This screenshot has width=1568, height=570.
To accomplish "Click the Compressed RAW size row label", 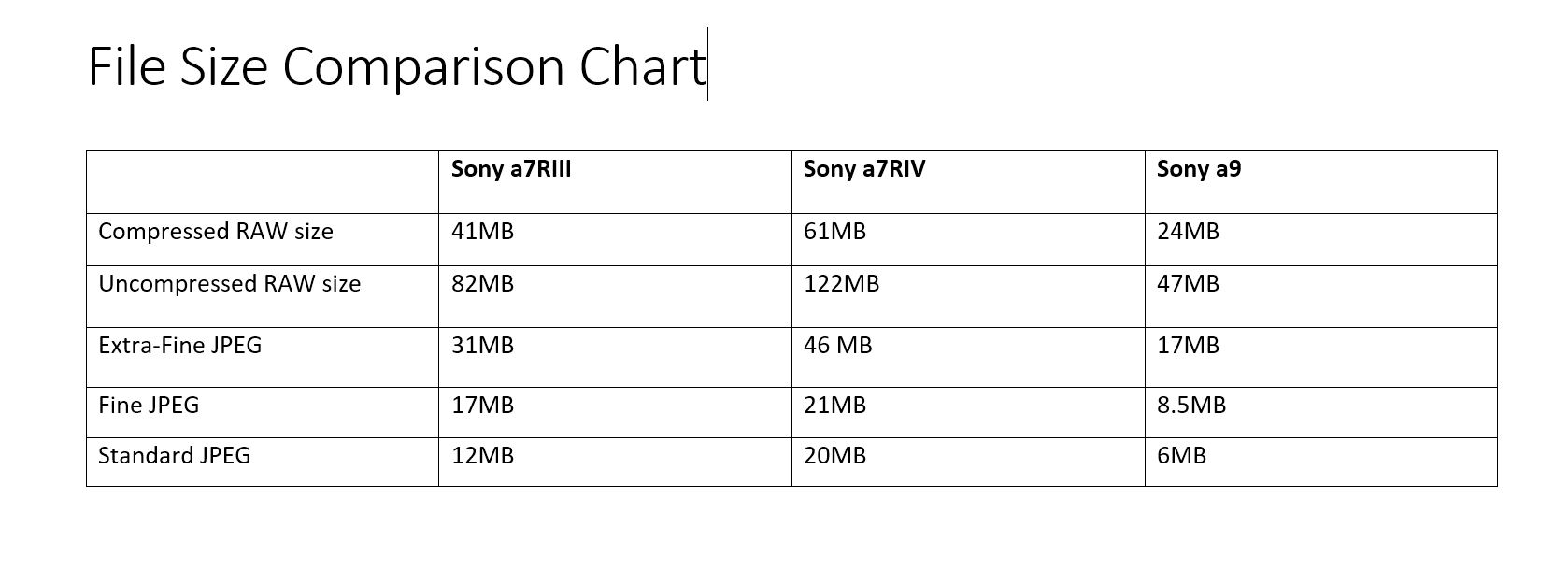I will coord(216,231).
